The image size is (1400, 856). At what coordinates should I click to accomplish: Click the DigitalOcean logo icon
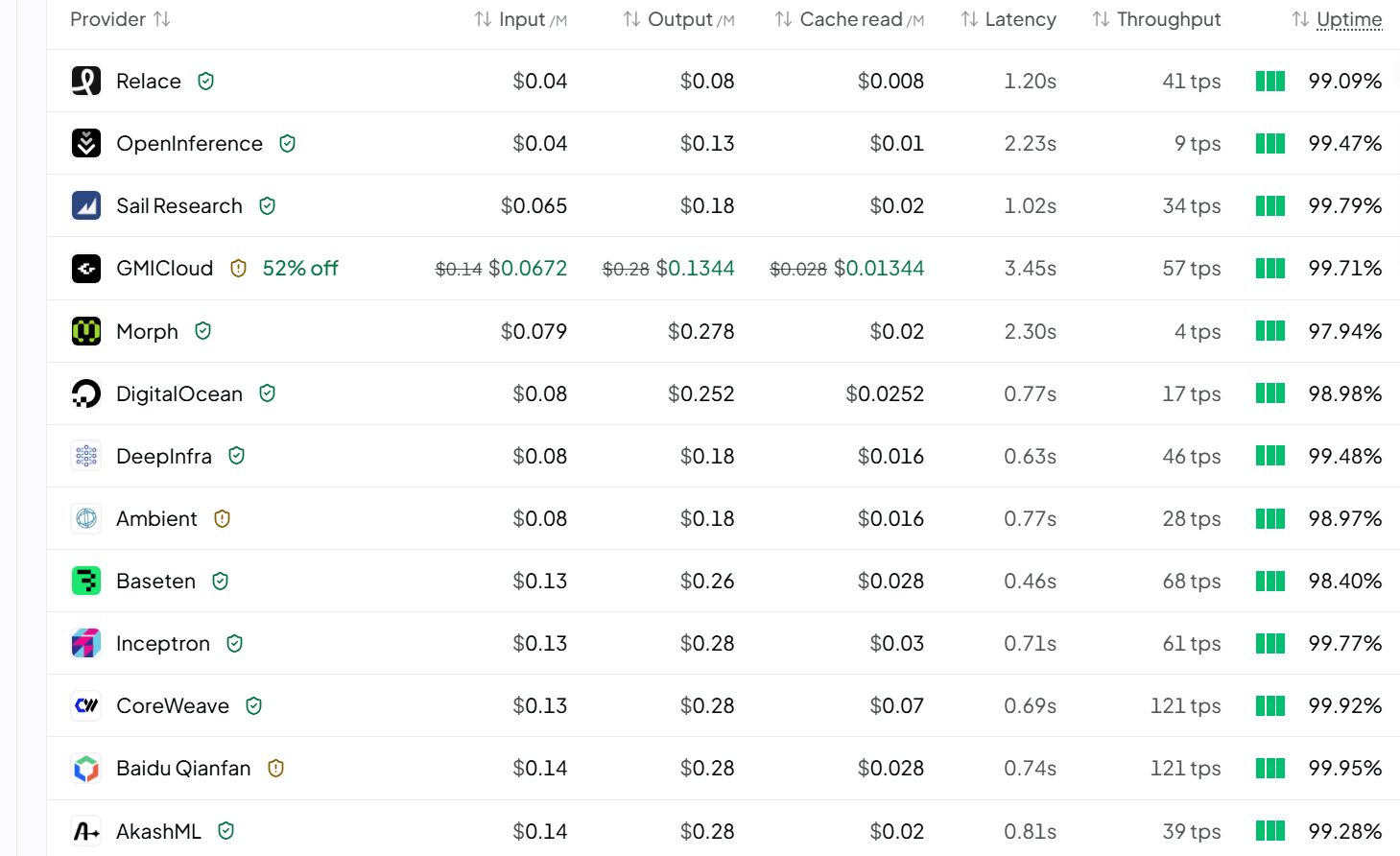click(86, 393)
